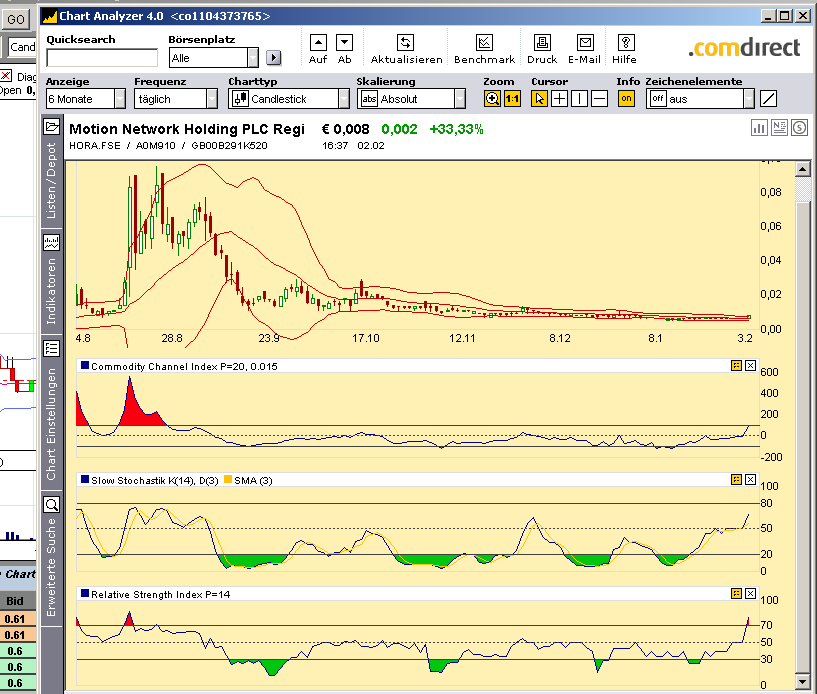The height and width of the screenshot is (694, 817).
Task: Open the Frequenz täglich dropdown
Action: pos(212,98)
